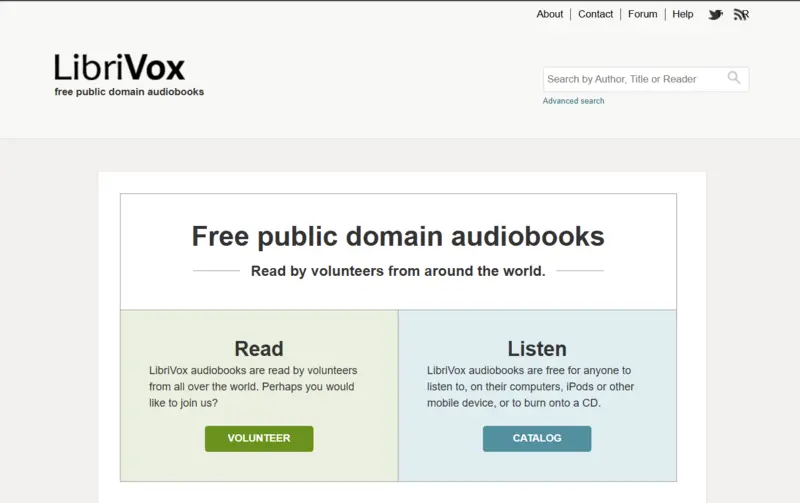Open the Help menu item
Image resolution: width=800 pixels, height=503 pixels.
tap(683, 14)
